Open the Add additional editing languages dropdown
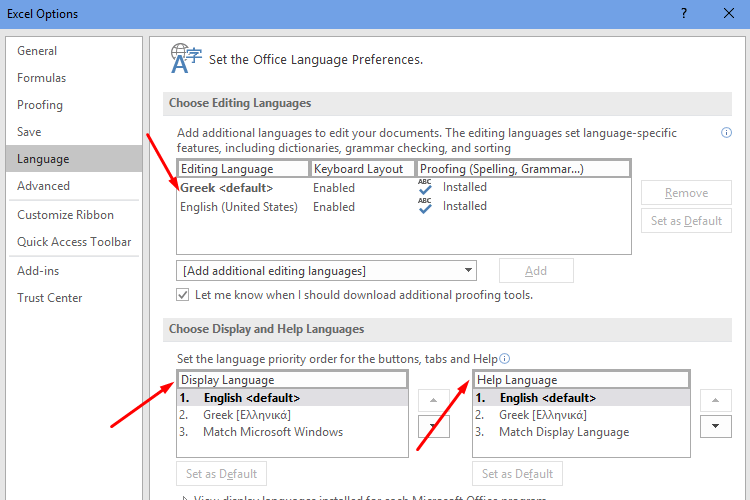 click(326, 271)
